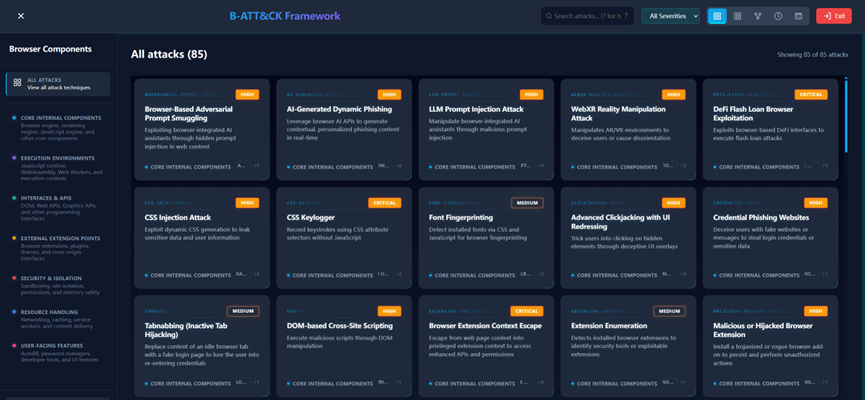865x400 pixels.
Task: Click the X icon beside the framework title
Action: 21,16
